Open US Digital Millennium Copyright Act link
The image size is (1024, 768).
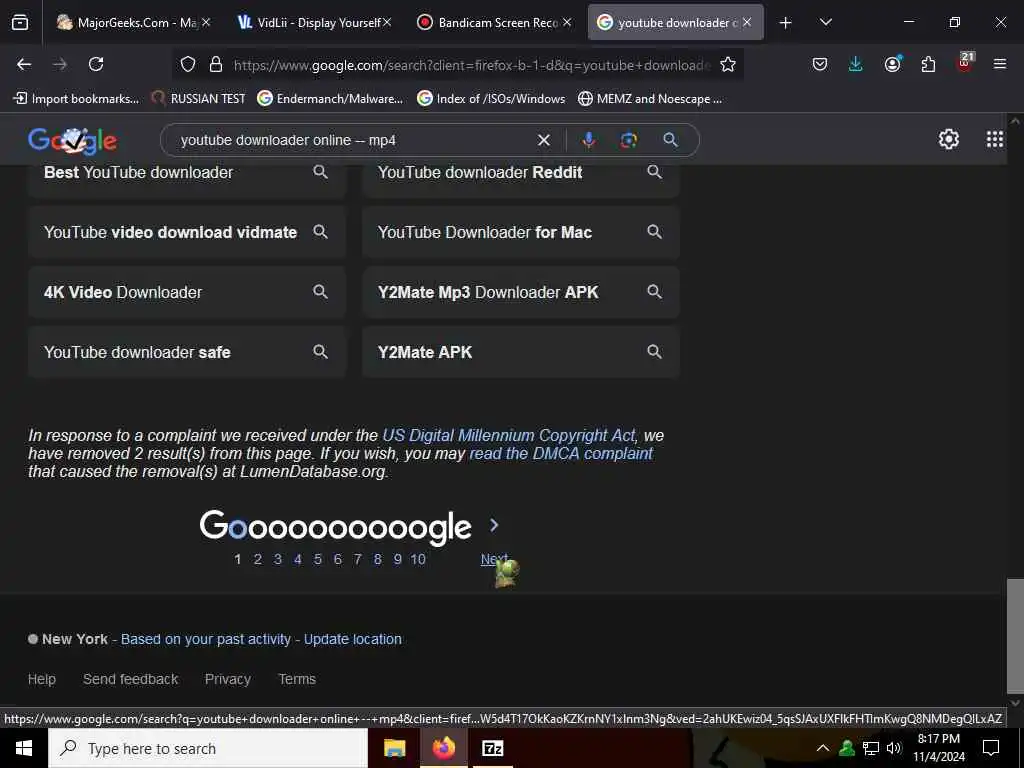coord(509,436)
